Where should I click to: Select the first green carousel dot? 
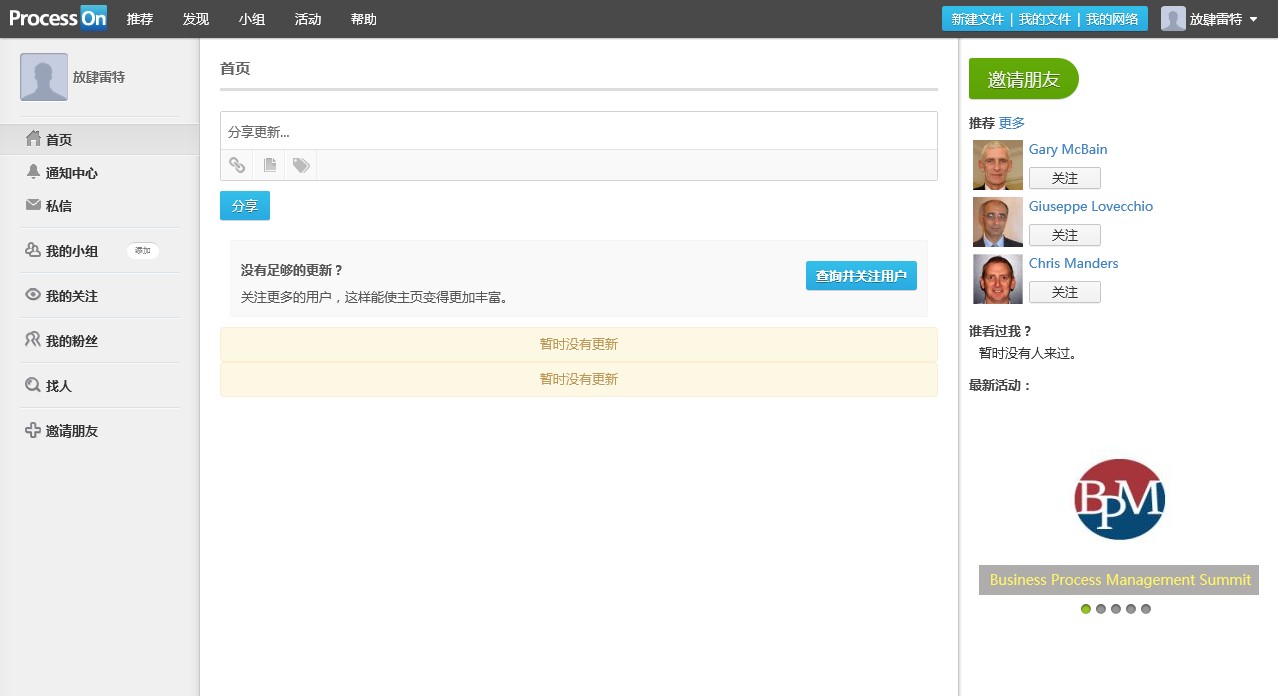click(1086, 609)
